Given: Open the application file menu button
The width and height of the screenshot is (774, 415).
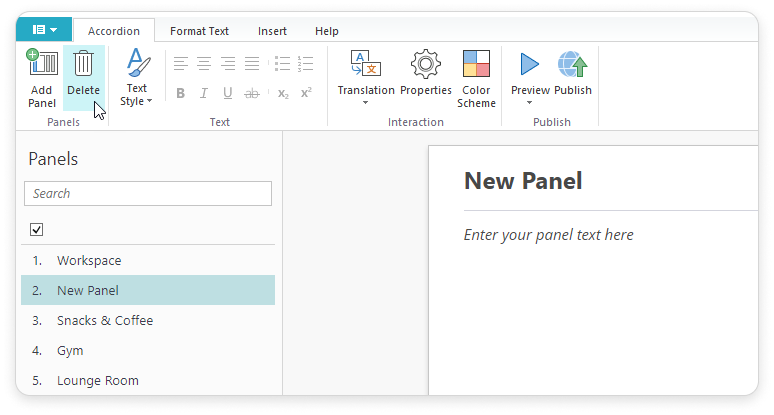Looking at the screenshot, I should click(x=44, y=31).
